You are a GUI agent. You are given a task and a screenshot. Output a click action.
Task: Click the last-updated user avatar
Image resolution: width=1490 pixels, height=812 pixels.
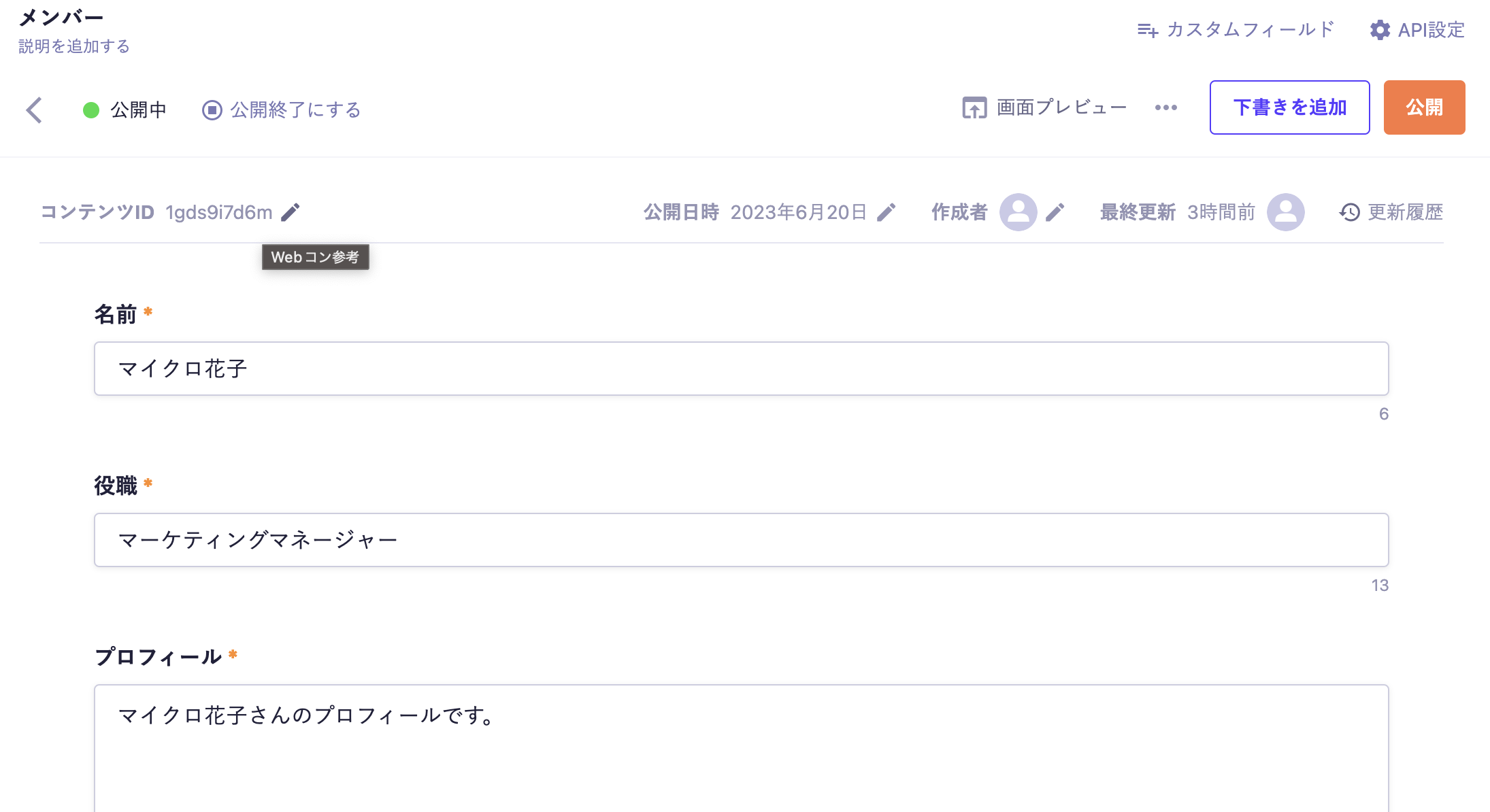click(x=1285, y=212)
